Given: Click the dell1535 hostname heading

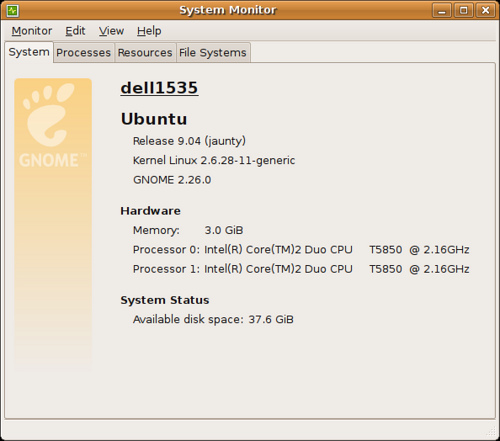Looking at the screenshot, I should pyautogui.click(x=159, y=88).
